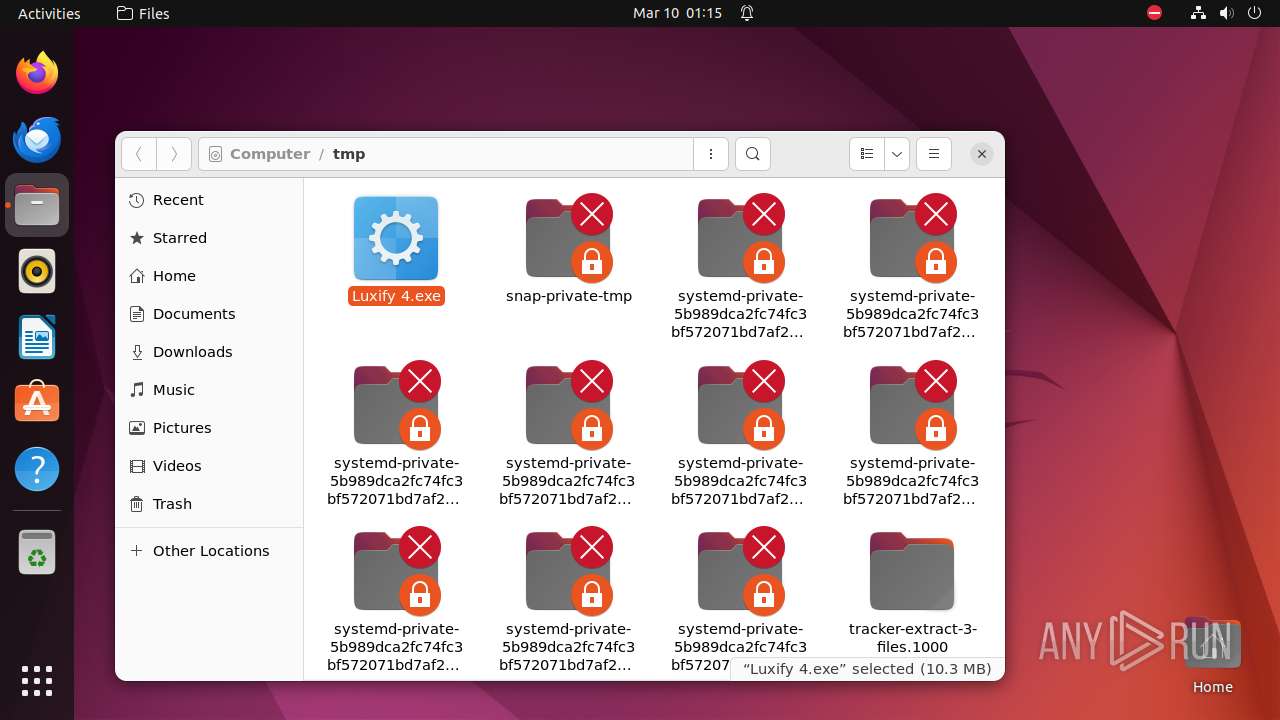Select the Luxify 4.exe file icon
Screen dimensions: 1280x720
(396, 238)
